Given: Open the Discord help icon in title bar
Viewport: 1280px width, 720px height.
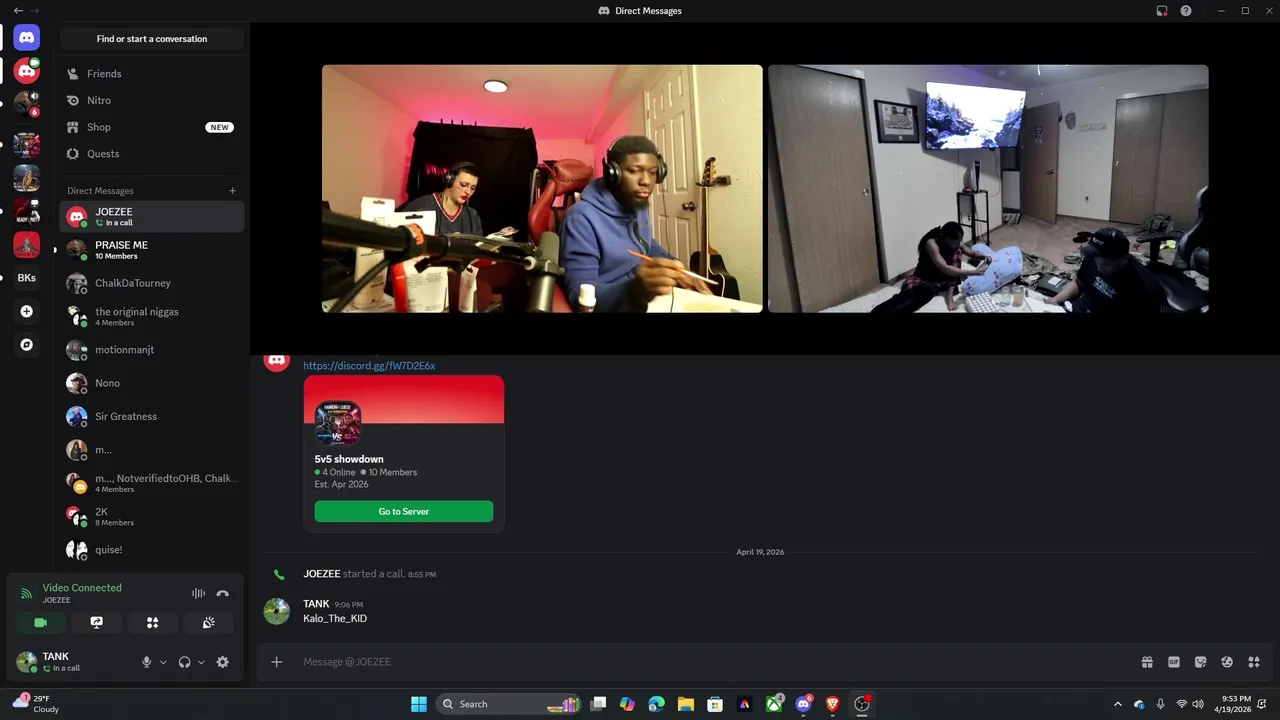Looking at the screenshot, I should click(x=1186, y=10).
